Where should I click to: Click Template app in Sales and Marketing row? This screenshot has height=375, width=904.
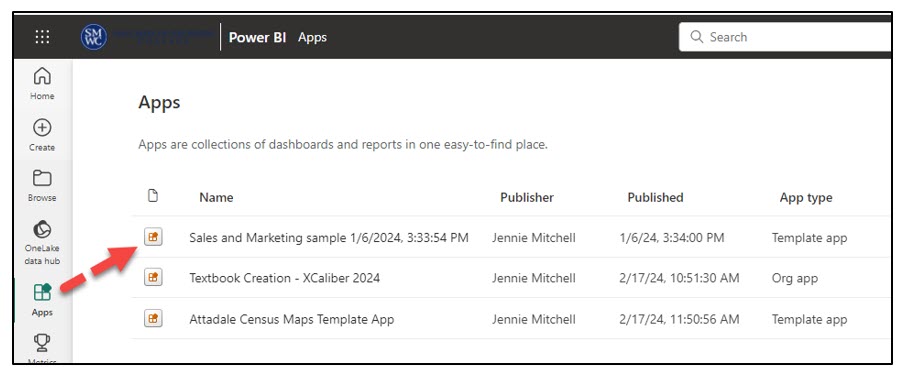[809, 237]
